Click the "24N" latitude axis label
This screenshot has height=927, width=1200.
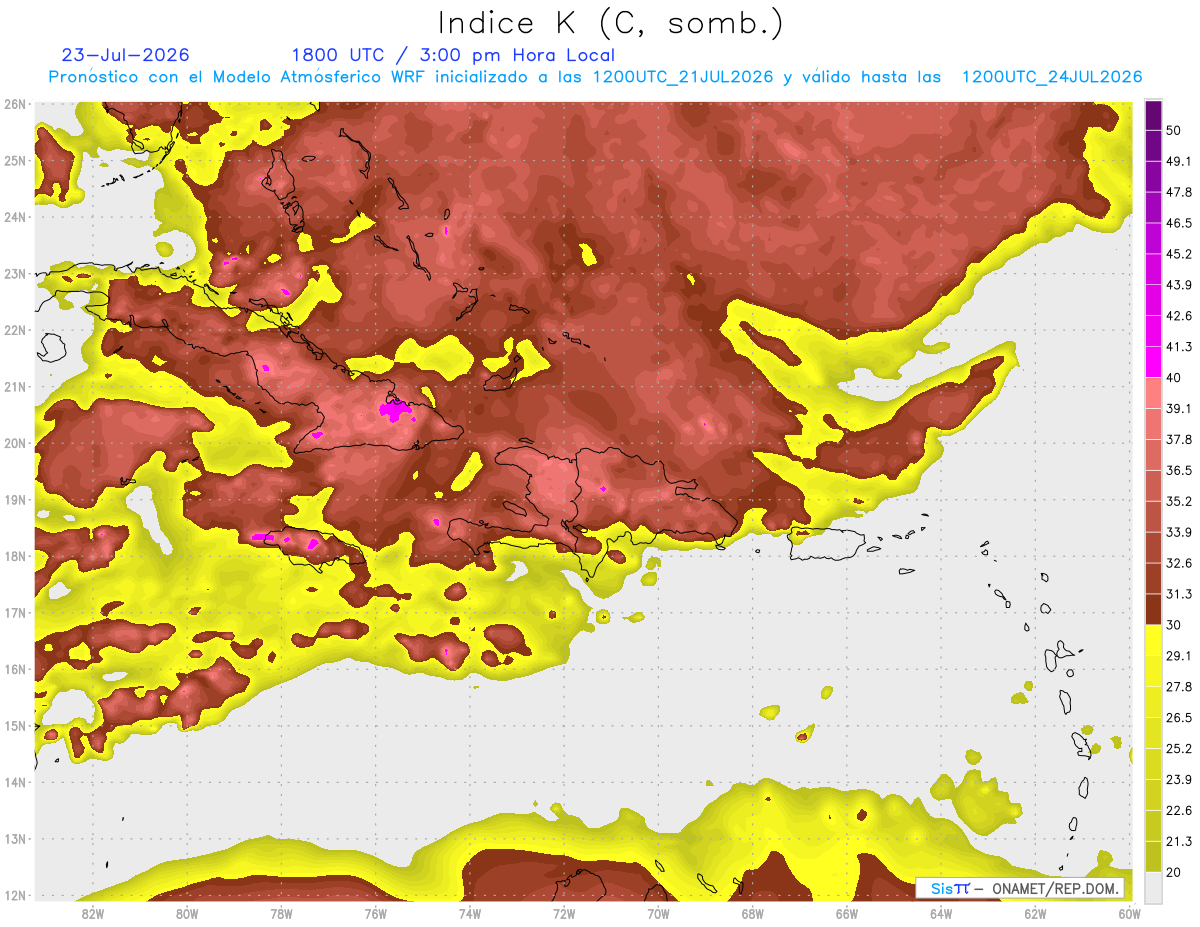pos(15,217)
